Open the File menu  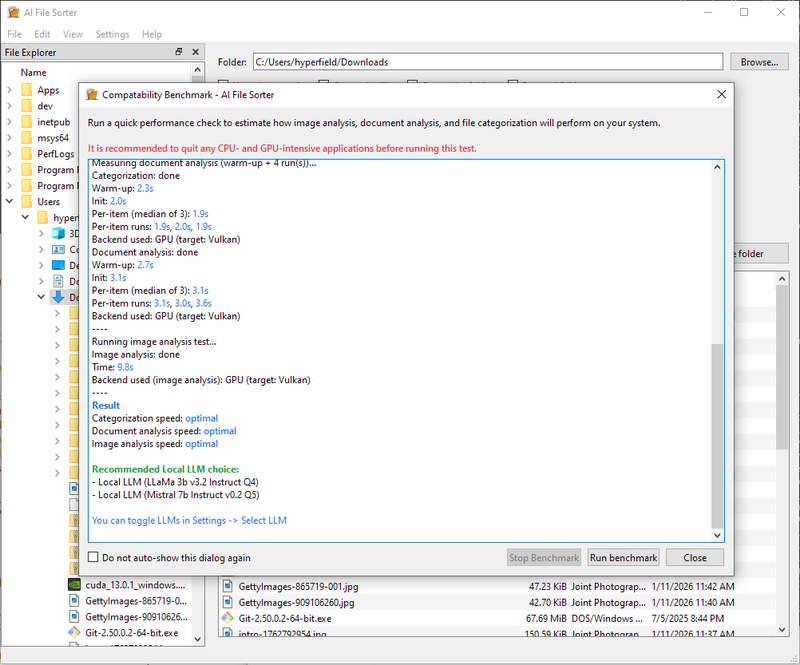point(14,34)
